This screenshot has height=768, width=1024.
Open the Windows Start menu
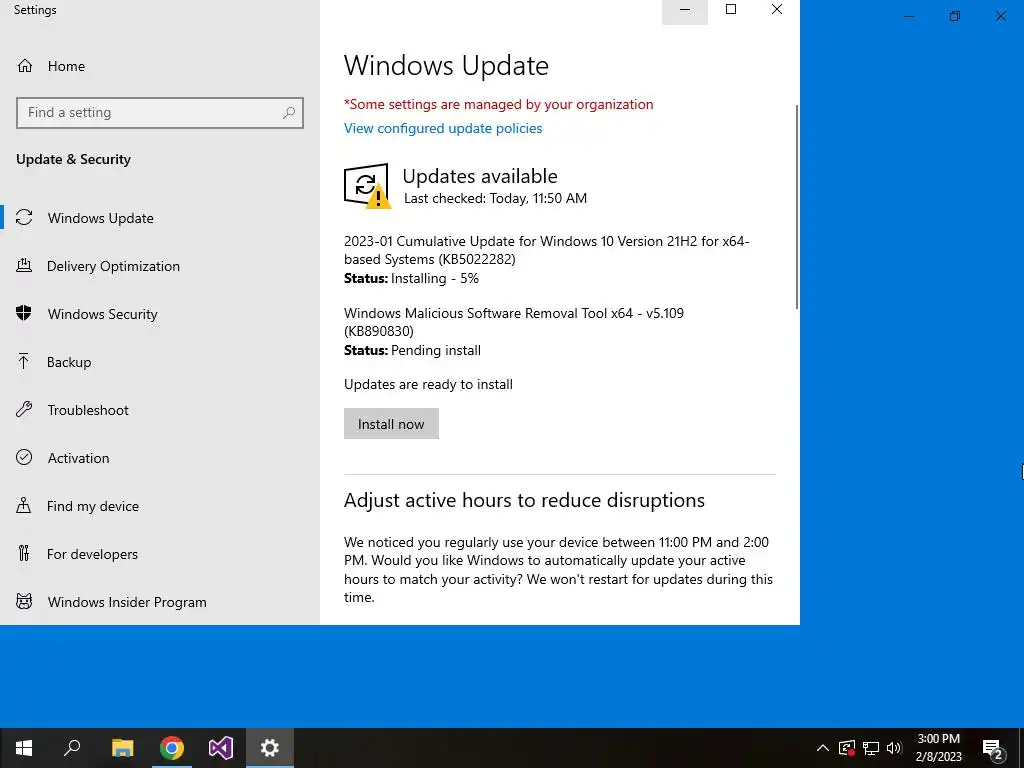point(24,748)
